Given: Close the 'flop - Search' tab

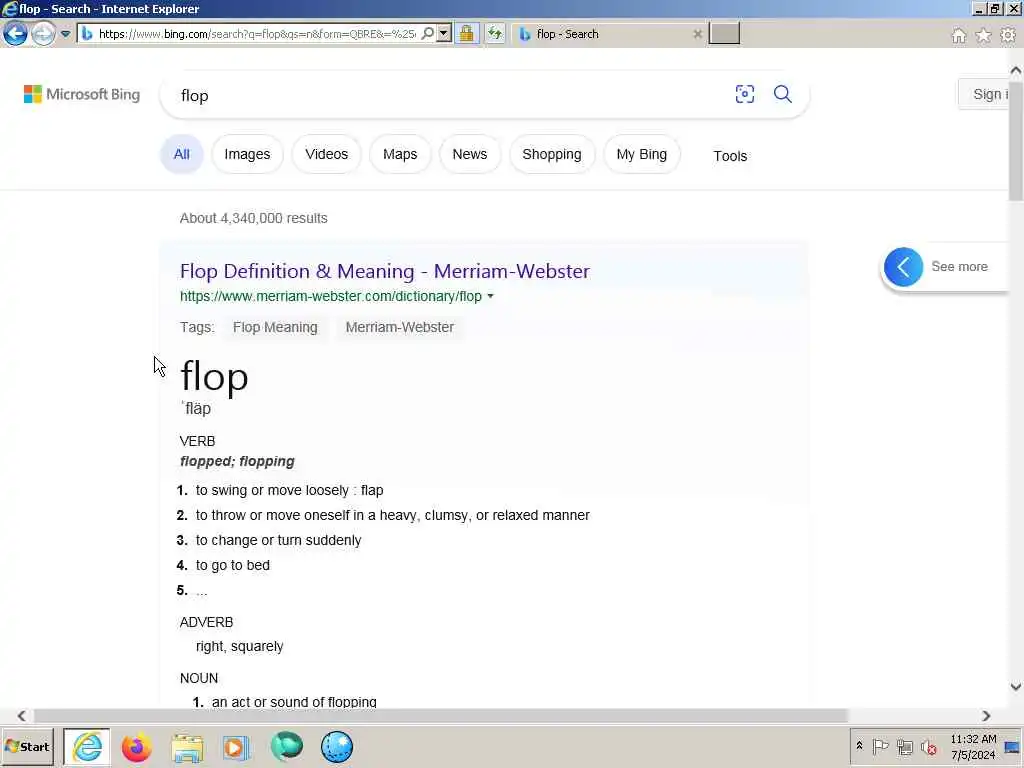Looking at the screenshot, I should pyautogui.click(x=697, y=34).
